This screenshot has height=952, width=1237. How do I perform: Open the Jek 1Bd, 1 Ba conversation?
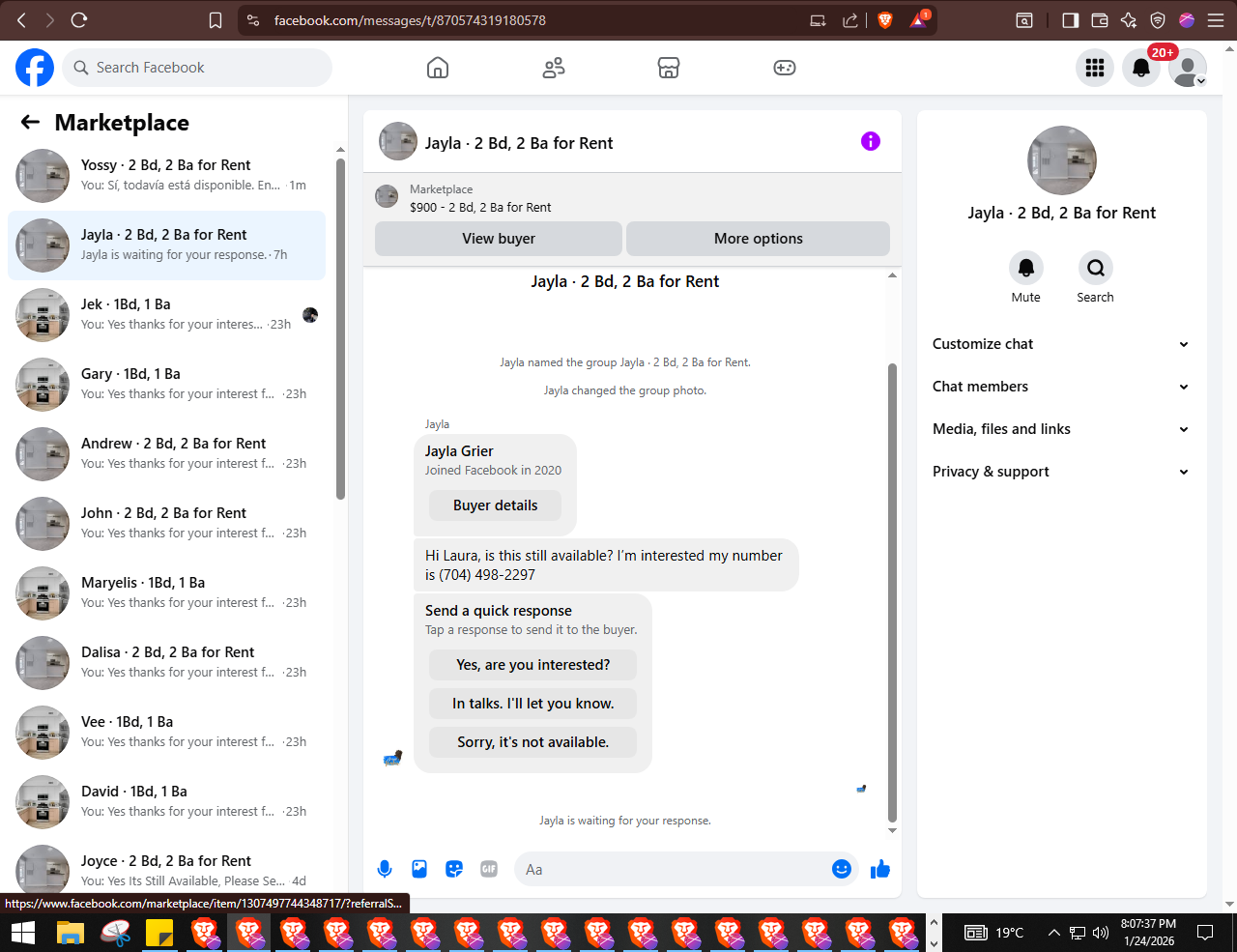tap(166, 315)
